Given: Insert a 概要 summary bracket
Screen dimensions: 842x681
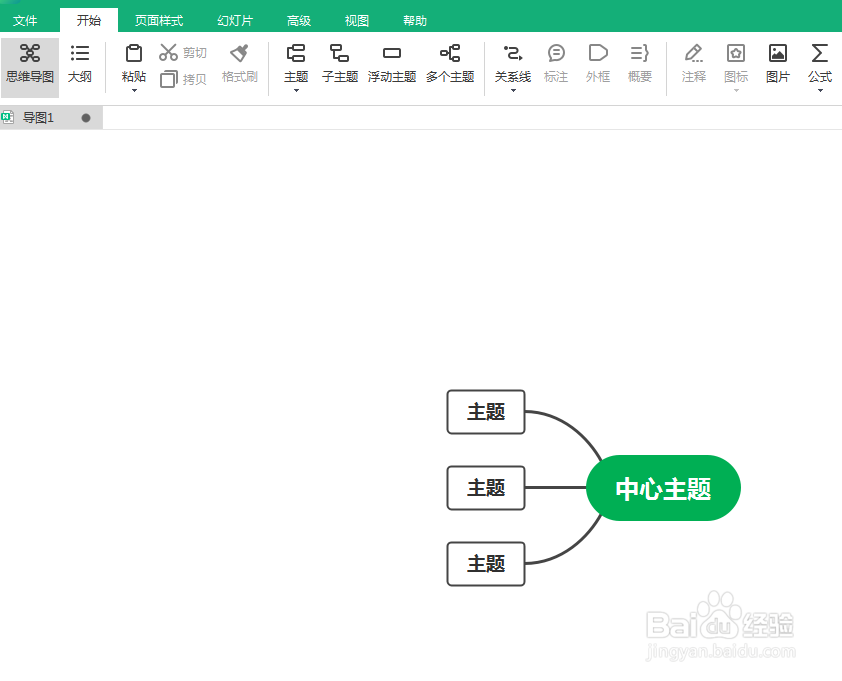Looking at the screenshot, I should point(640,64).
